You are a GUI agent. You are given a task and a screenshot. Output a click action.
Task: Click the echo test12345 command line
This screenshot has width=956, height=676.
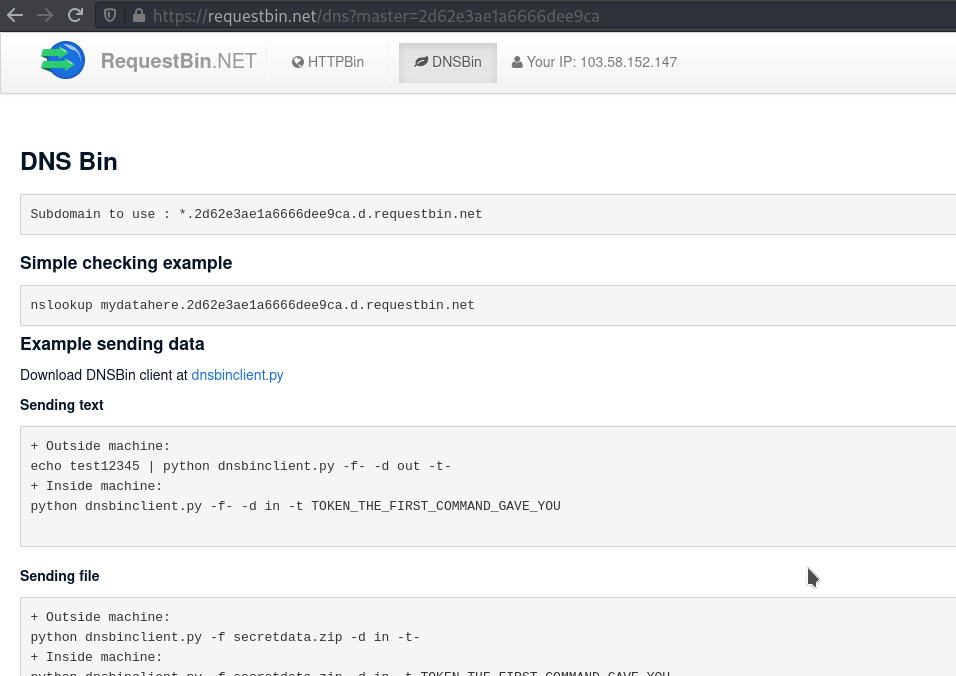click(241, 466)
